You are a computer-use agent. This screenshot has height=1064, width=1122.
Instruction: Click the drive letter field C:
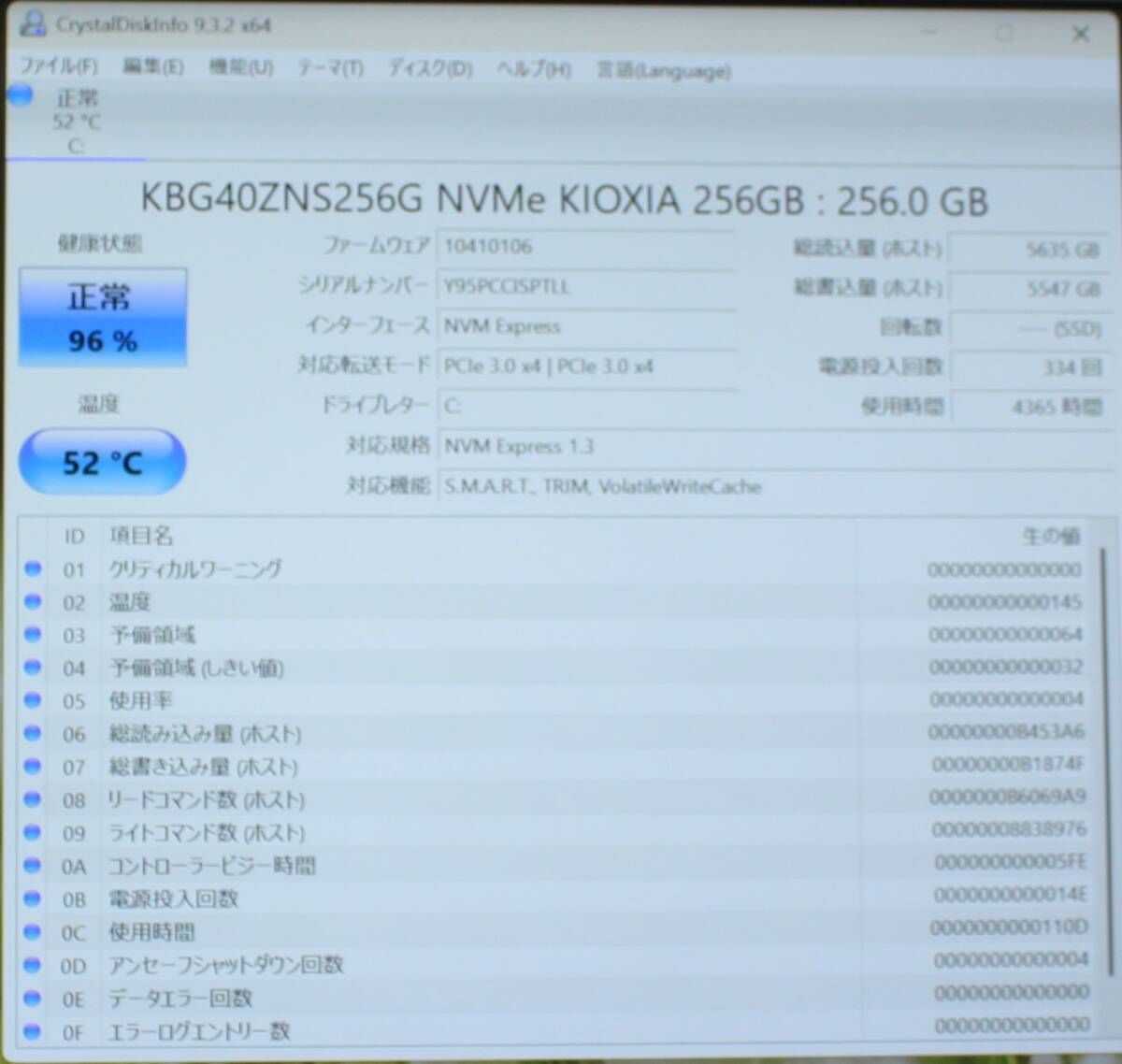click(x=585, y=406)
